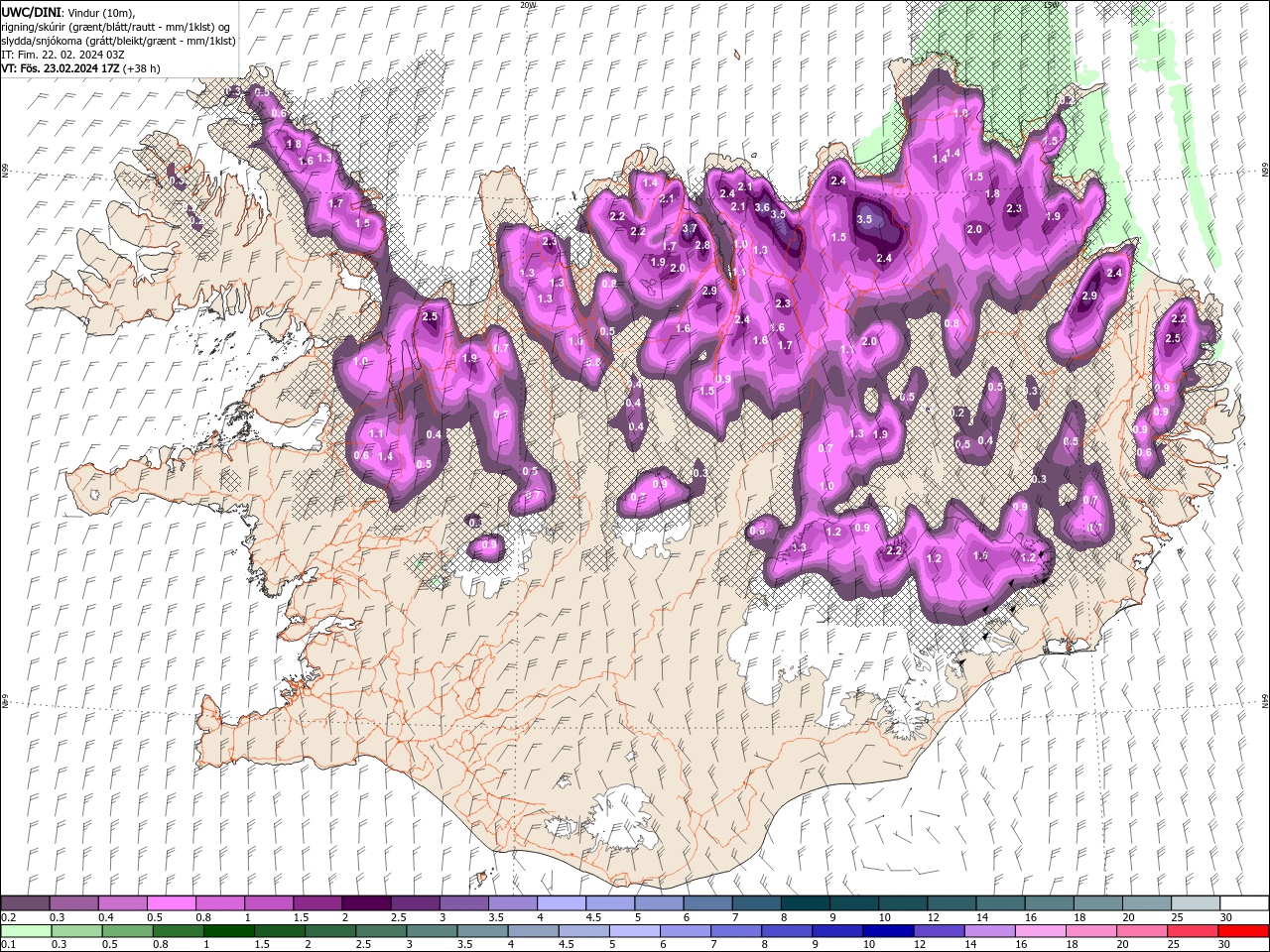Image resolution: width=1270 pixels, height=952 pixels.
Task: Click the '15W' longitude label
Action: 1051,5
